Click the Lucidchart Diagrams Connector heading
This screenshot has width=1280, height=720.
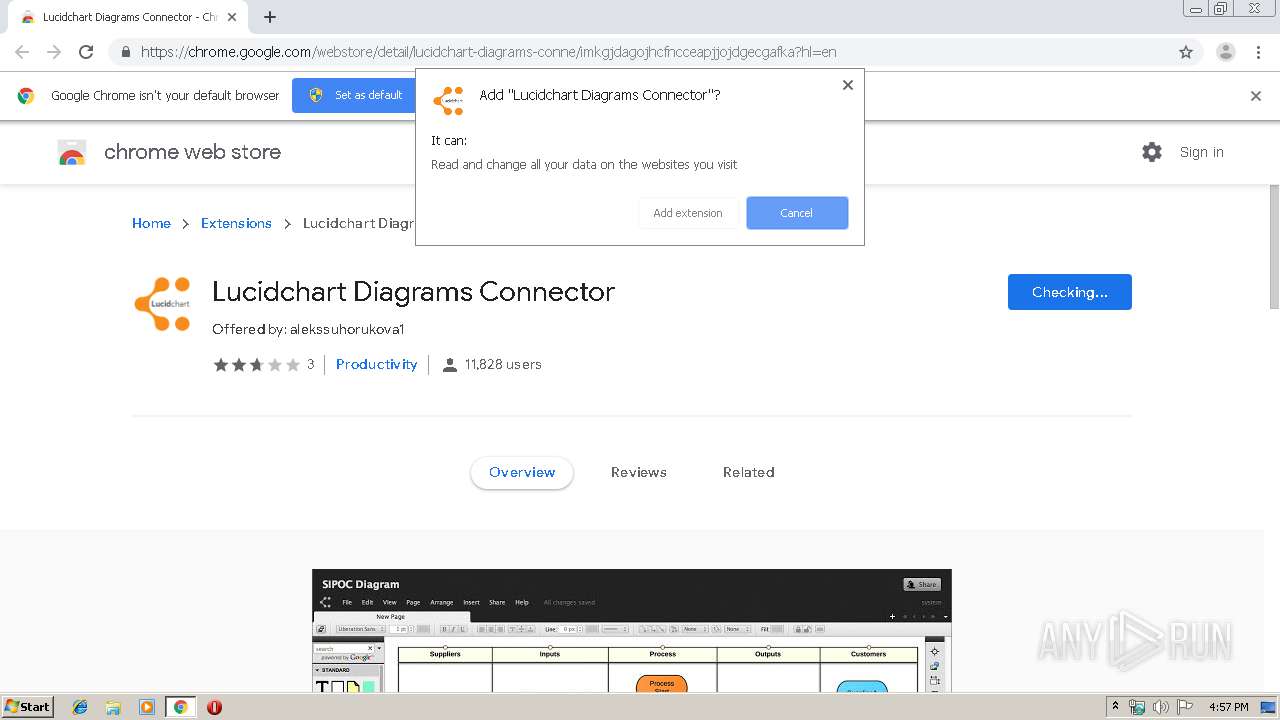pyautogui.click(x=413, y=292)
